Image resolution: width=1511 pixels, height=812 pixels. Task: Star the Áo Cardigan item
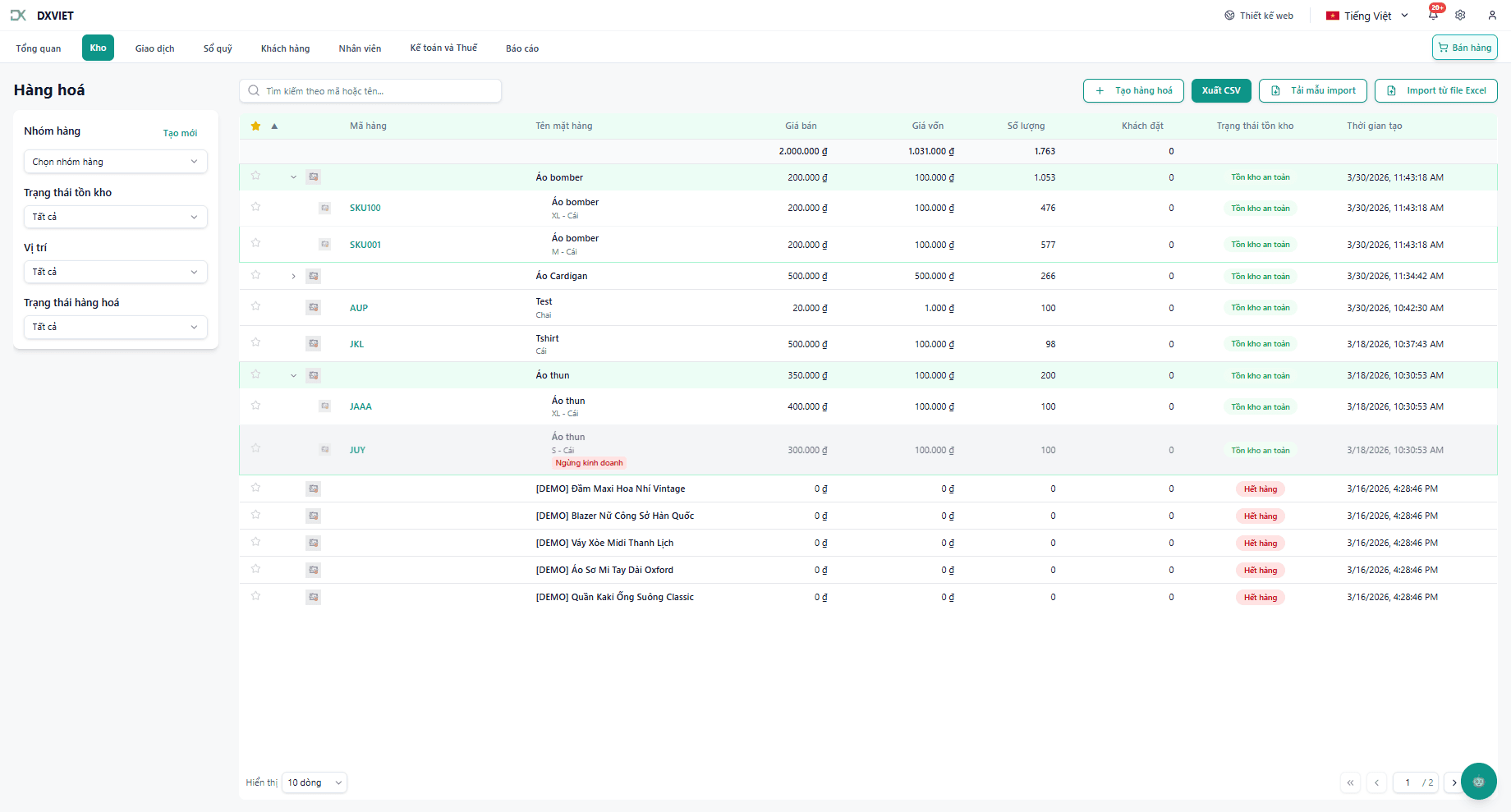tap(255, 275)
